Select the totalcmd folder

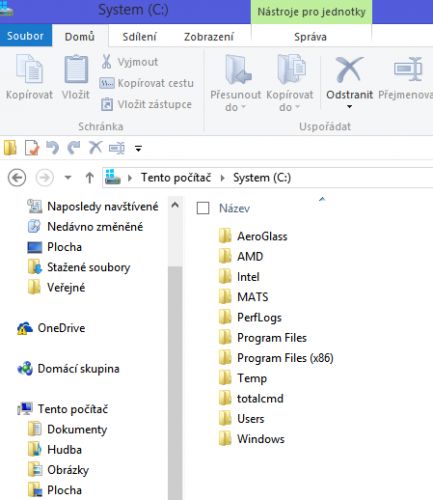[x=251, y=399]
